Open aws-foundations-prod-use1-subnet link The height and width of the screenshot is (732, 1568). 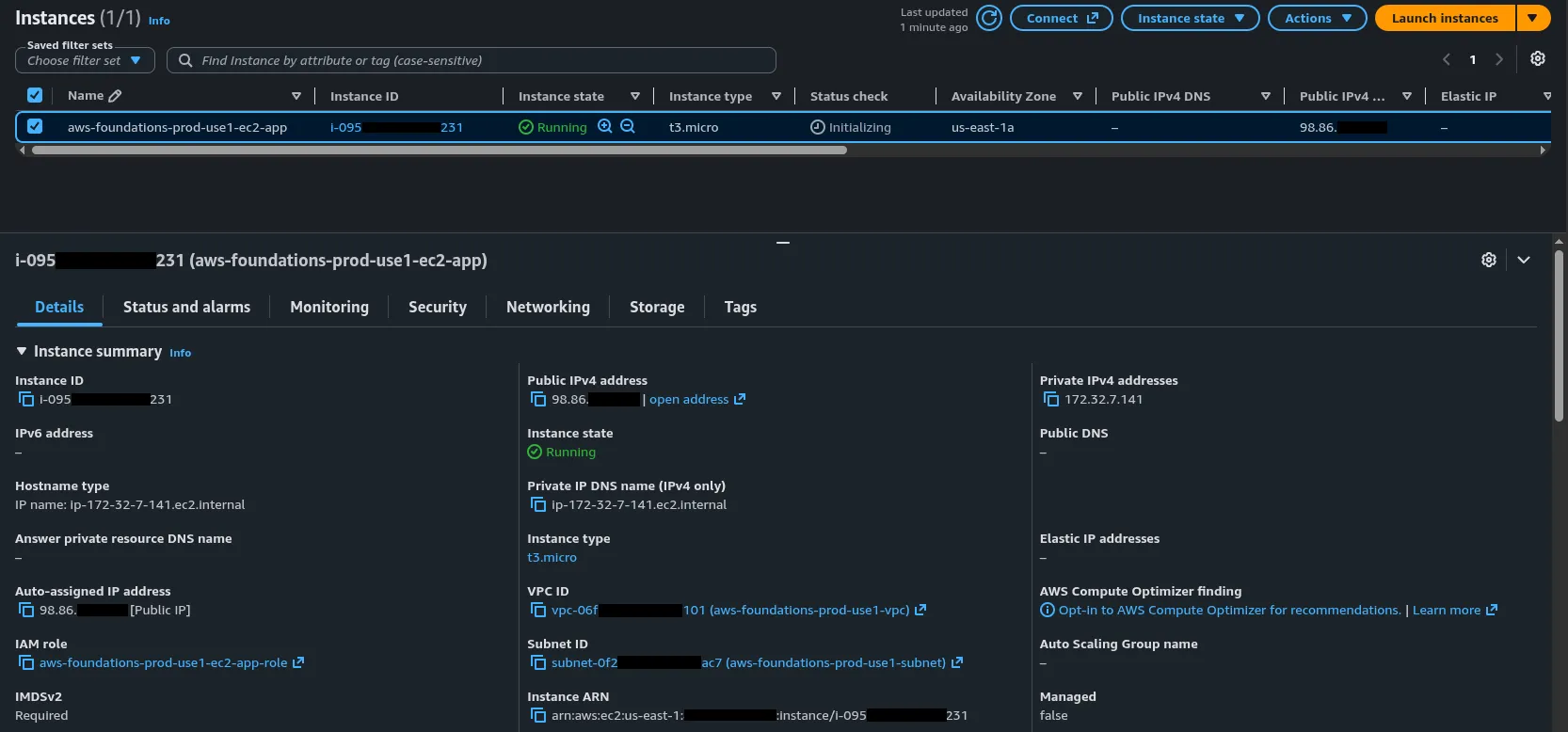757,662
